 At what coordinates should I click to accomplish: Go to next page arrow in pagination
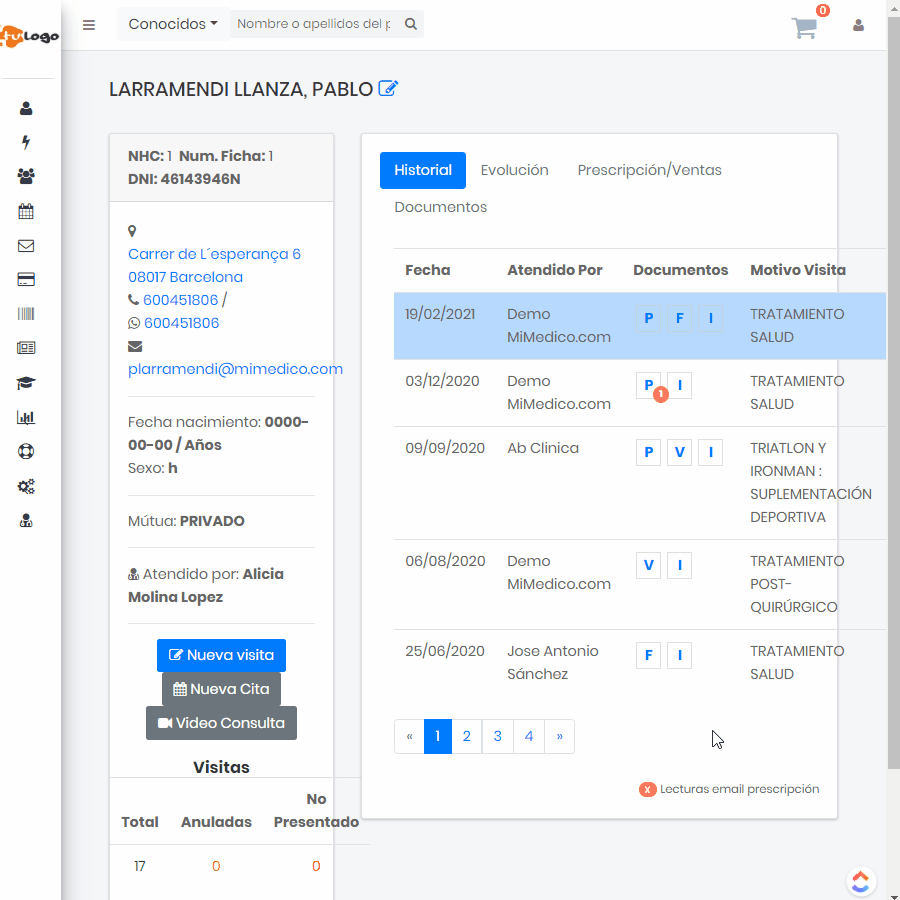pyautogui.click(x=559, y=737)
